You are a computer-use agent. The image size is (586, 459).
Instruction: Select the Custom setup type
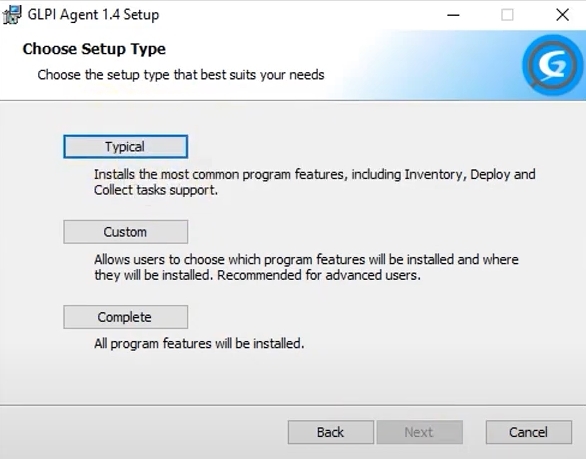(126, 232)
